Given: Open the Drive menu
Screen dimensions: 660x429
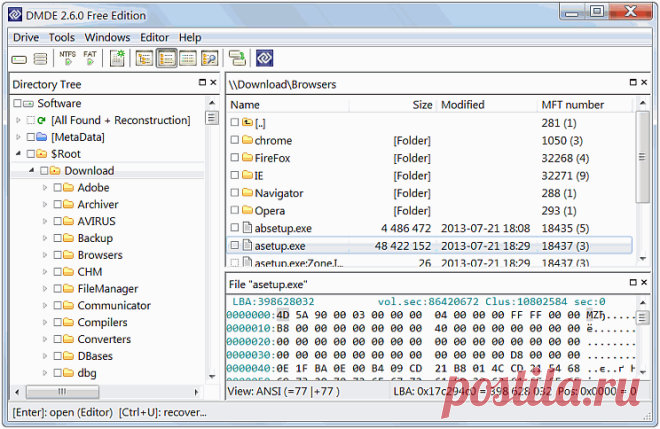Looking at the screenshot, I should pos(26,37).
